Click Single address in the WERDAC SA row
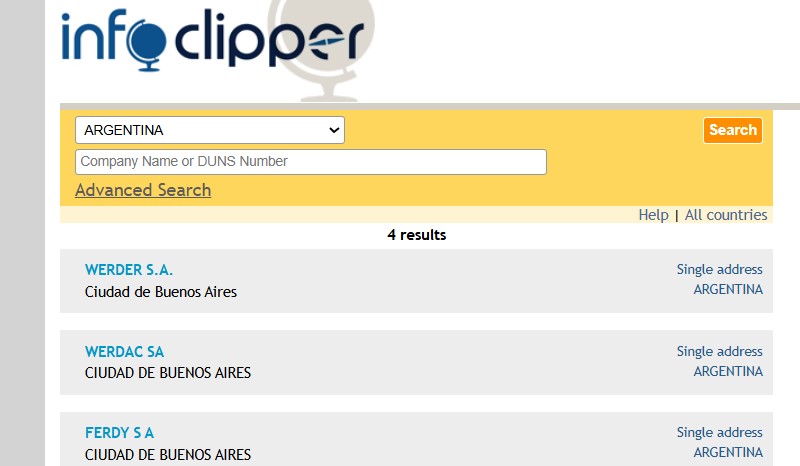 point(719,352)
